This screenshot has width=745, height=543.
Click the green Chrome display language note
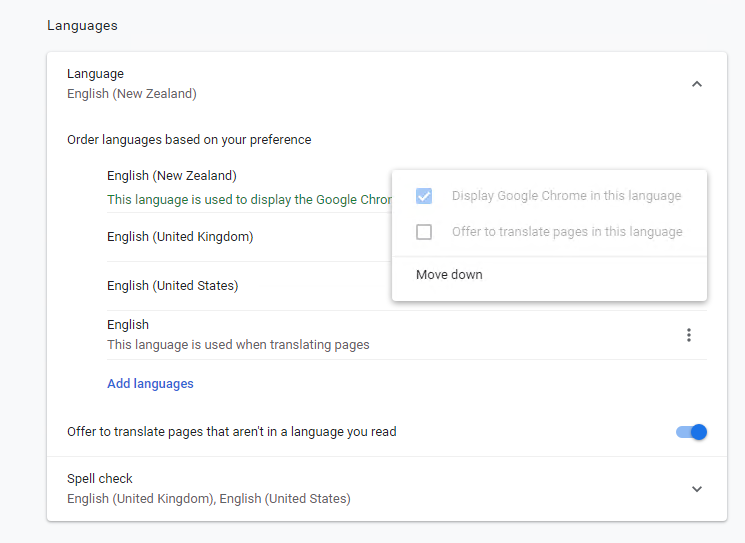click(249, 200)
